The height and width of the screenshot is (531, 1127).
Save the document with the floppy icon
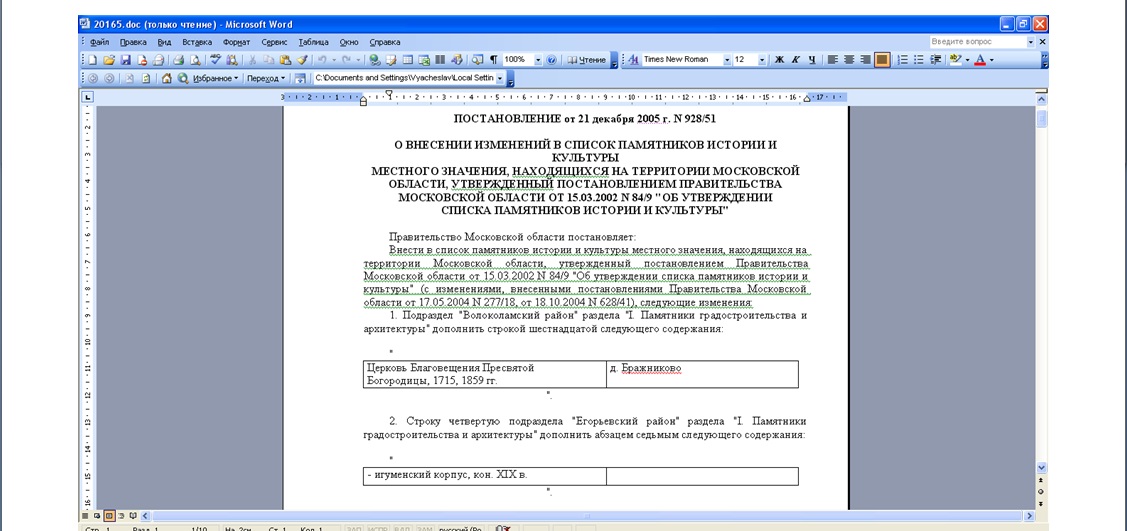(125, 60)
